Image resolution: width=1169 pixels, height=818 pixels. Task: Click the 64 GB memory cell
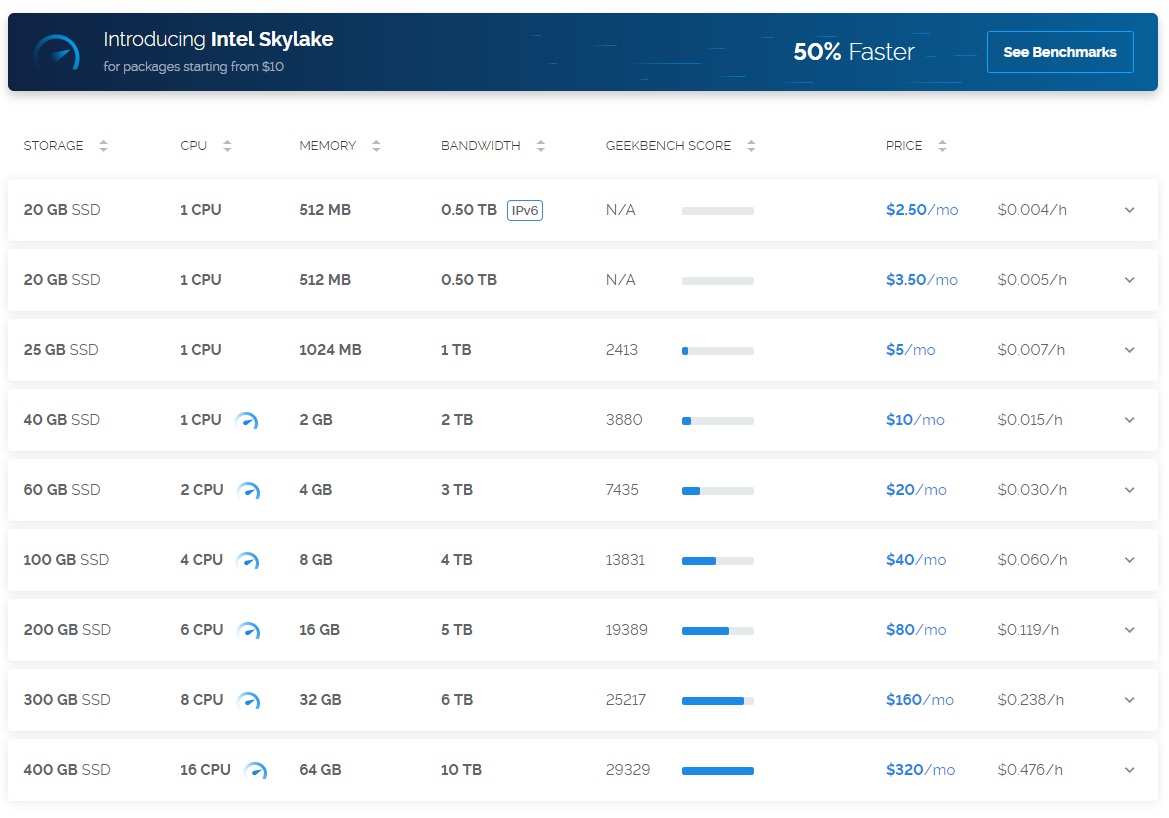(x=320, y=770)
